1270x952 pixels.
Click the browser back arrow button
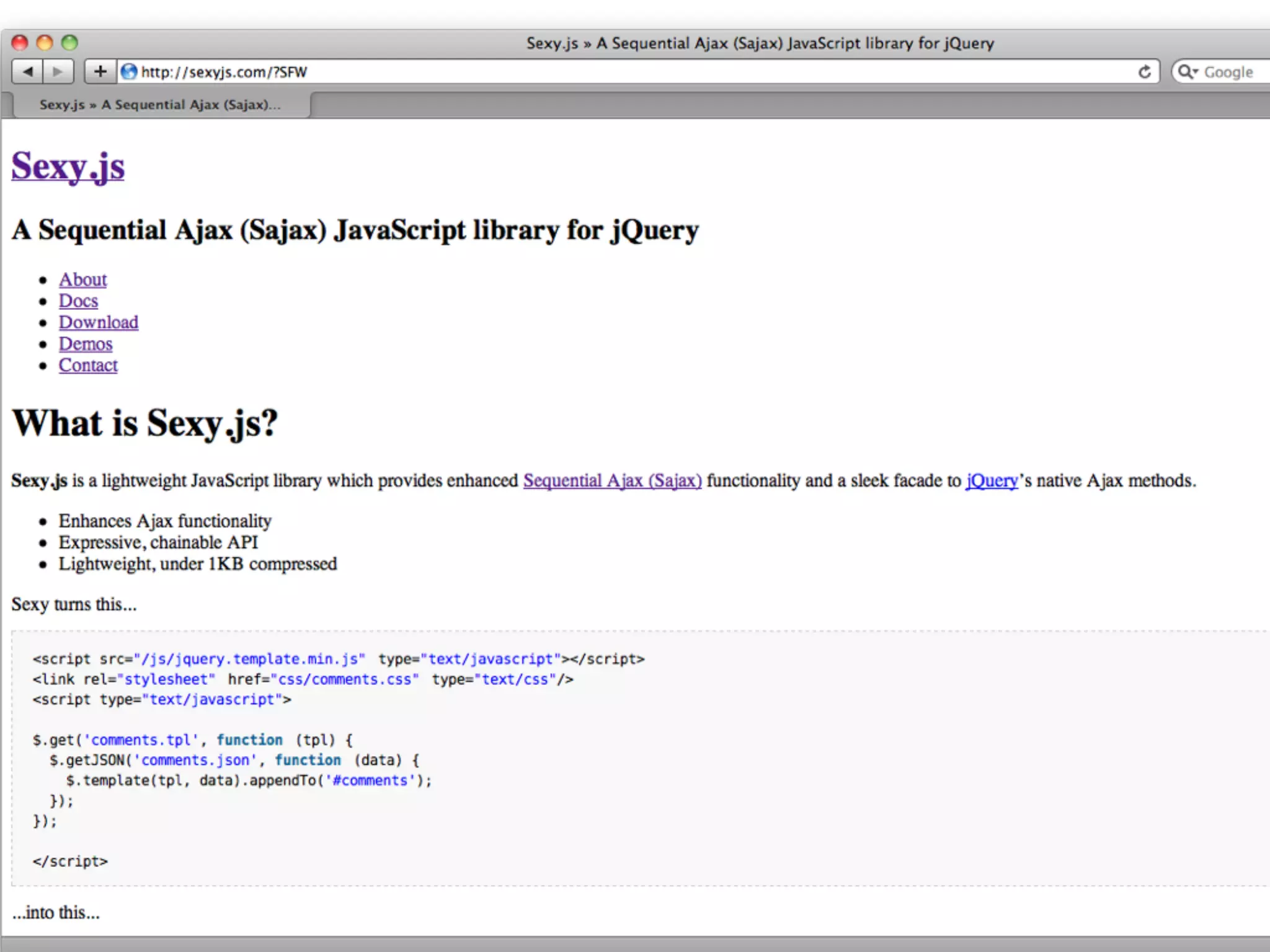pyautogui.click(x=27, y=72)
